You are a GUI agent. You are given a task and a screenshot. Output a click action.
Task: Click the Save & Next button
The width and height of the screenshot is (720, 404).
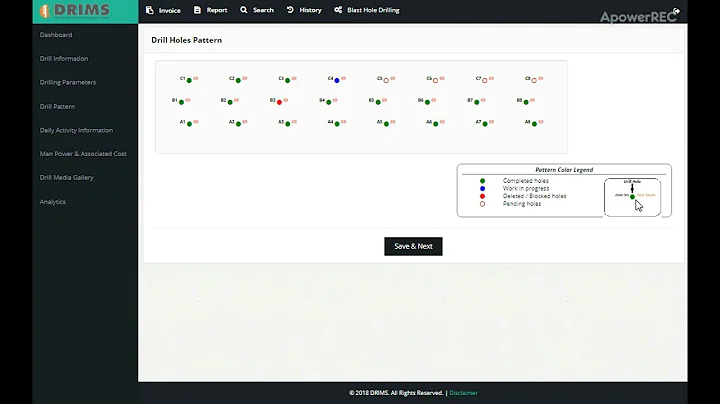pos(413,247)
